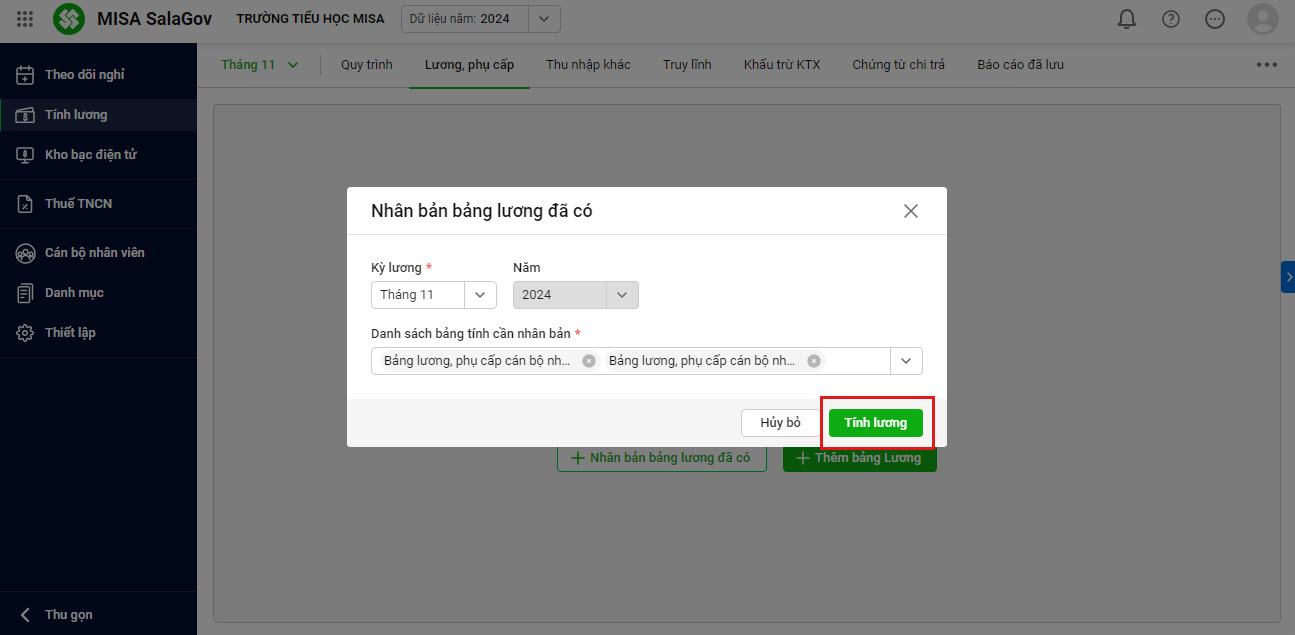Remove the second selected payroll chip
The image size is (1295, 635).
tap(814, 361)
